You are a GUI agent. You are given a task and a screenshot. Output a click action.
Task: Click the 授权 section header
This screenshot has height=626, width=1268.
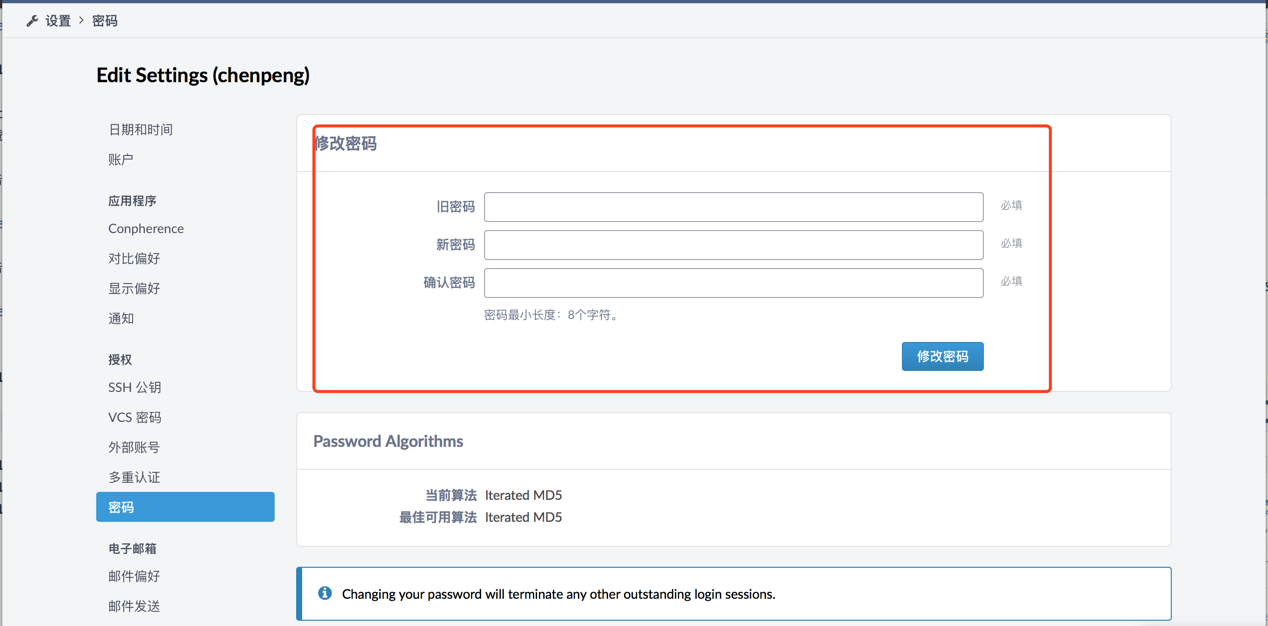coord(120,359)
